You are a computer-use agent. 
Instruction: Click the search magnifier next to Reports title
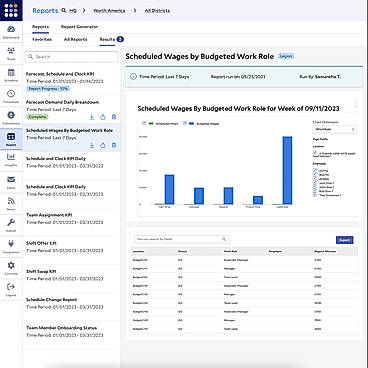tap(64, 10)
